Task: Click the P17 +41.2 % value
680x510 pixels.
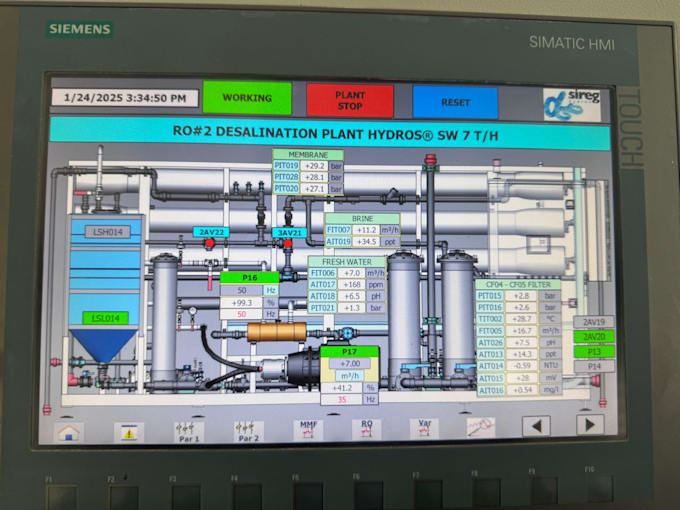Action: click(x=341, y=388)
